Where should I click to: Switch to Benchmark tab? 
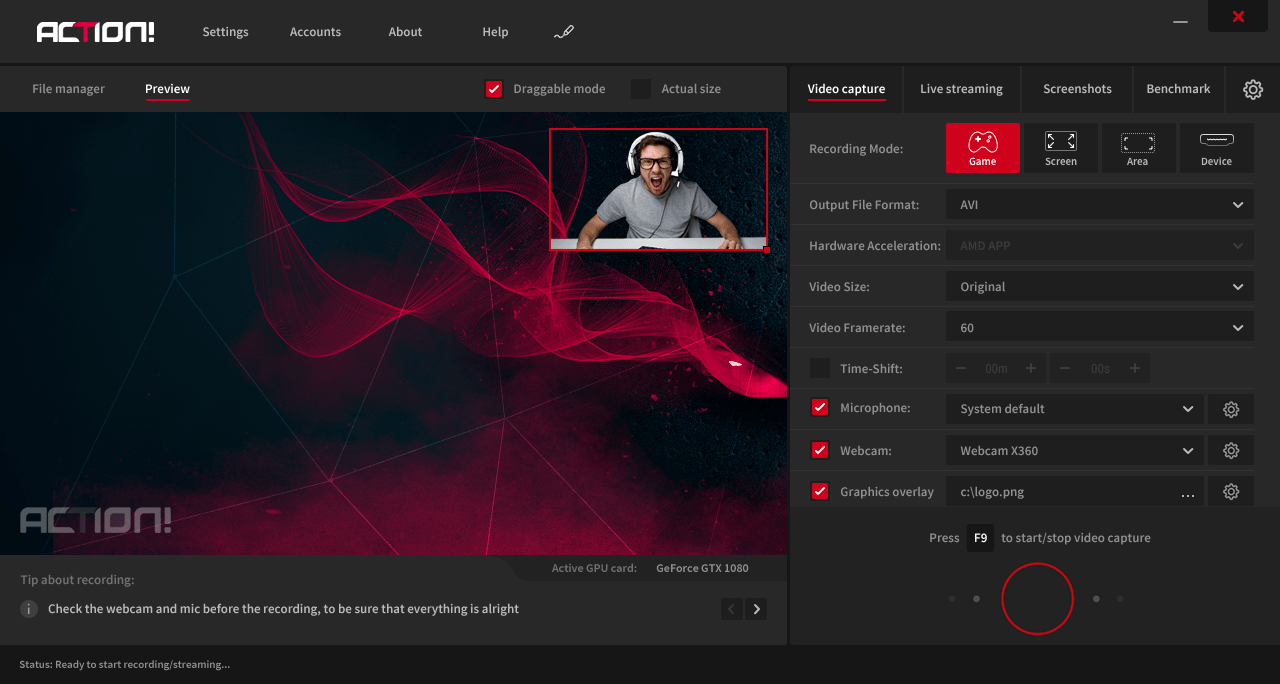click(1178, 89)
